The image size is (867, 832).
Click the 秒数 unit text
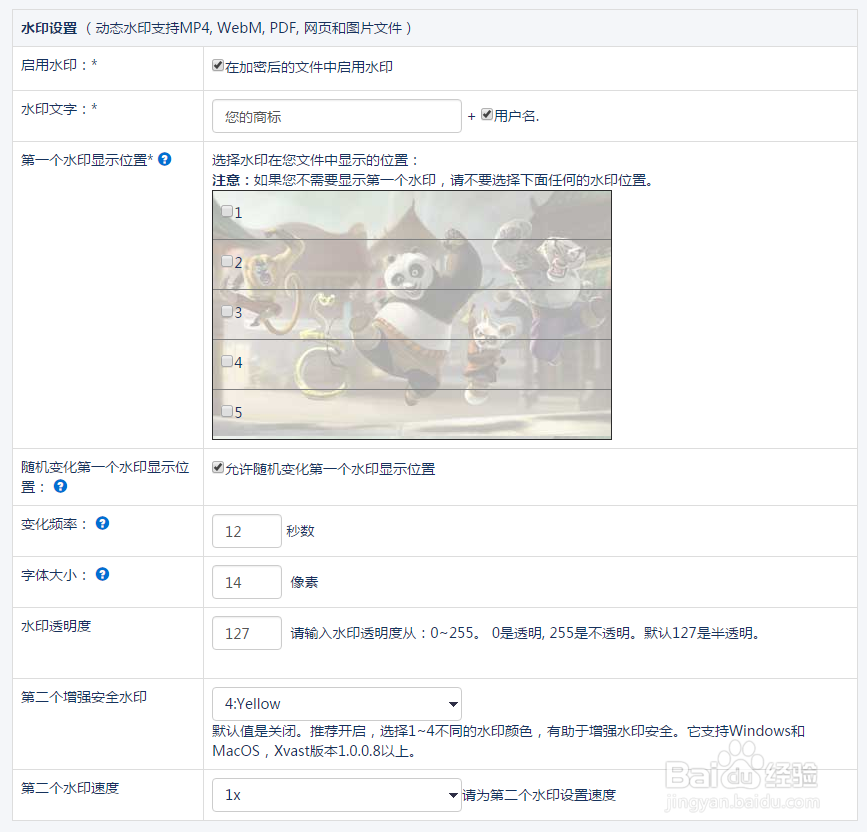click(x=300, y=531)
